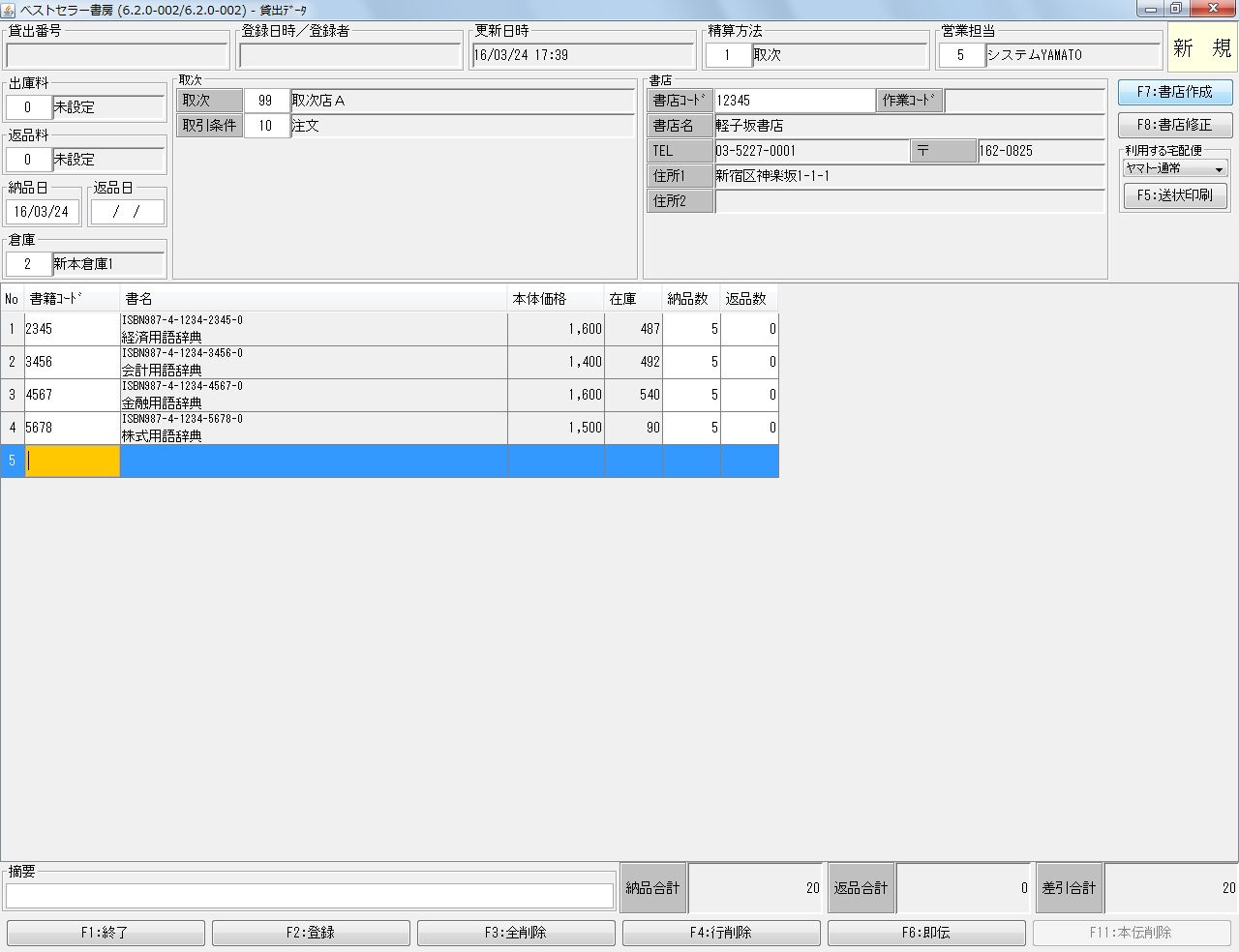
Task: Select the 納品日 date field
Action: [x=43, y=211]
